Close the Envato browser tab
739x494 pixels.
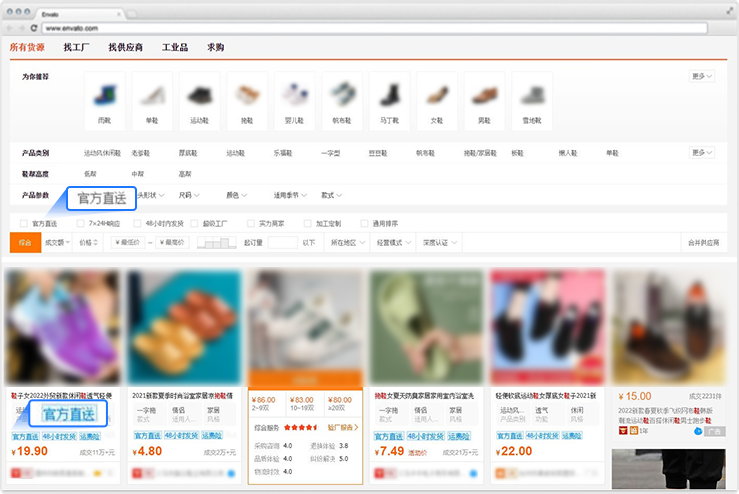(x=118, y=14)
